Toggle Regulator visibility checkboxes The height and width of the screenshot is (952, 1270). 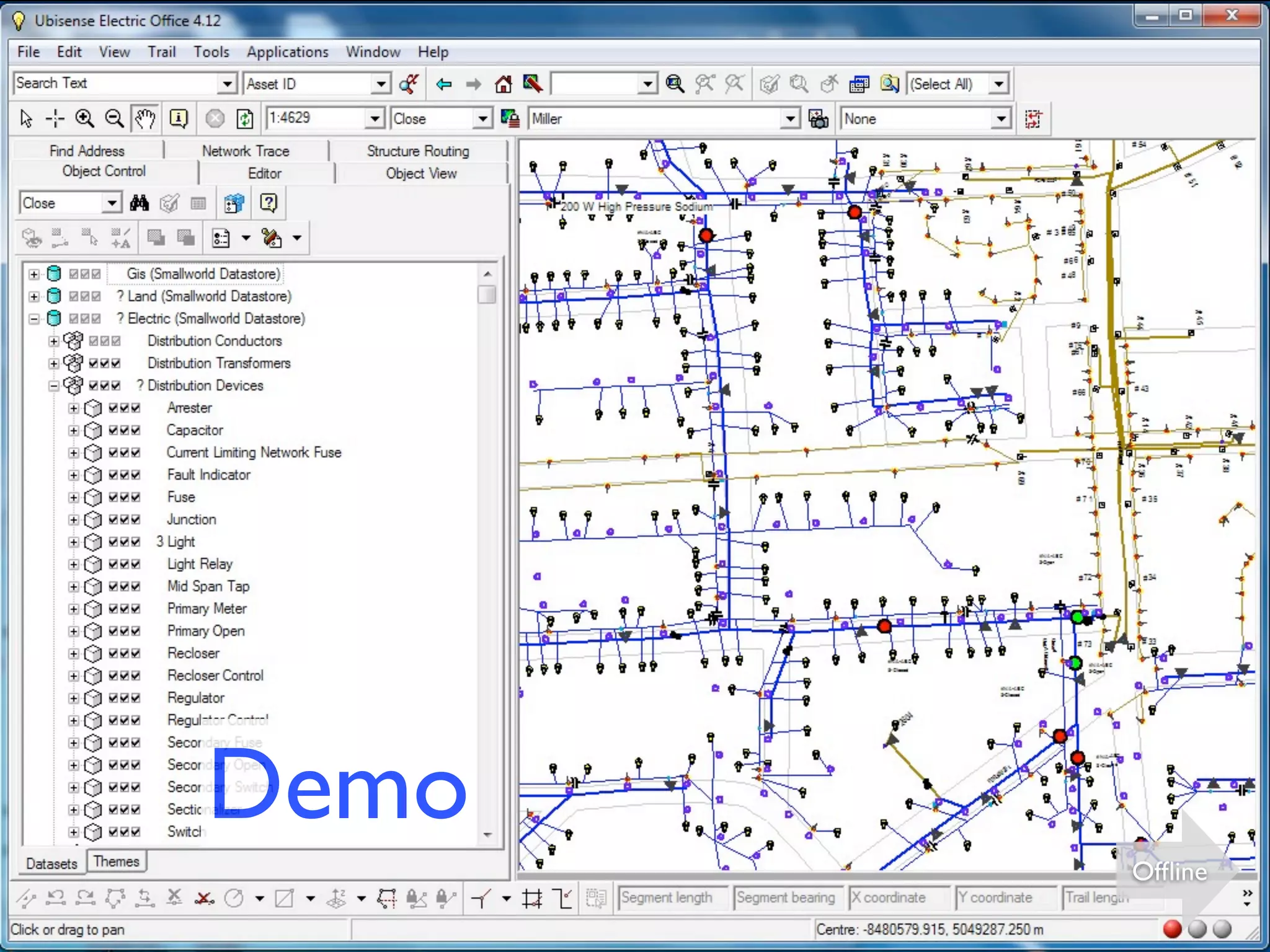point(125,698)
